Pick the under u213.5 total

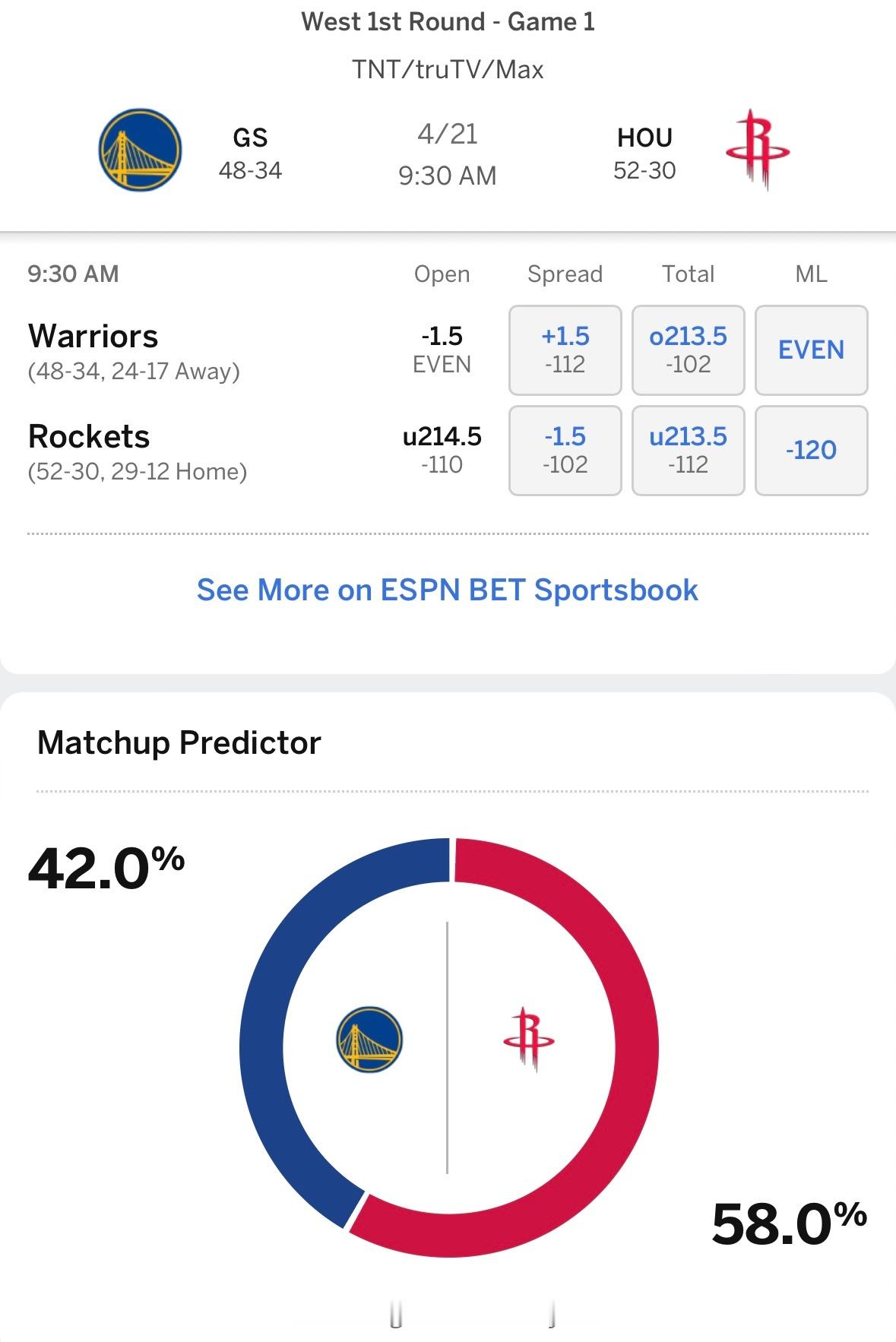pyautogui.click(x=689, y=451)
